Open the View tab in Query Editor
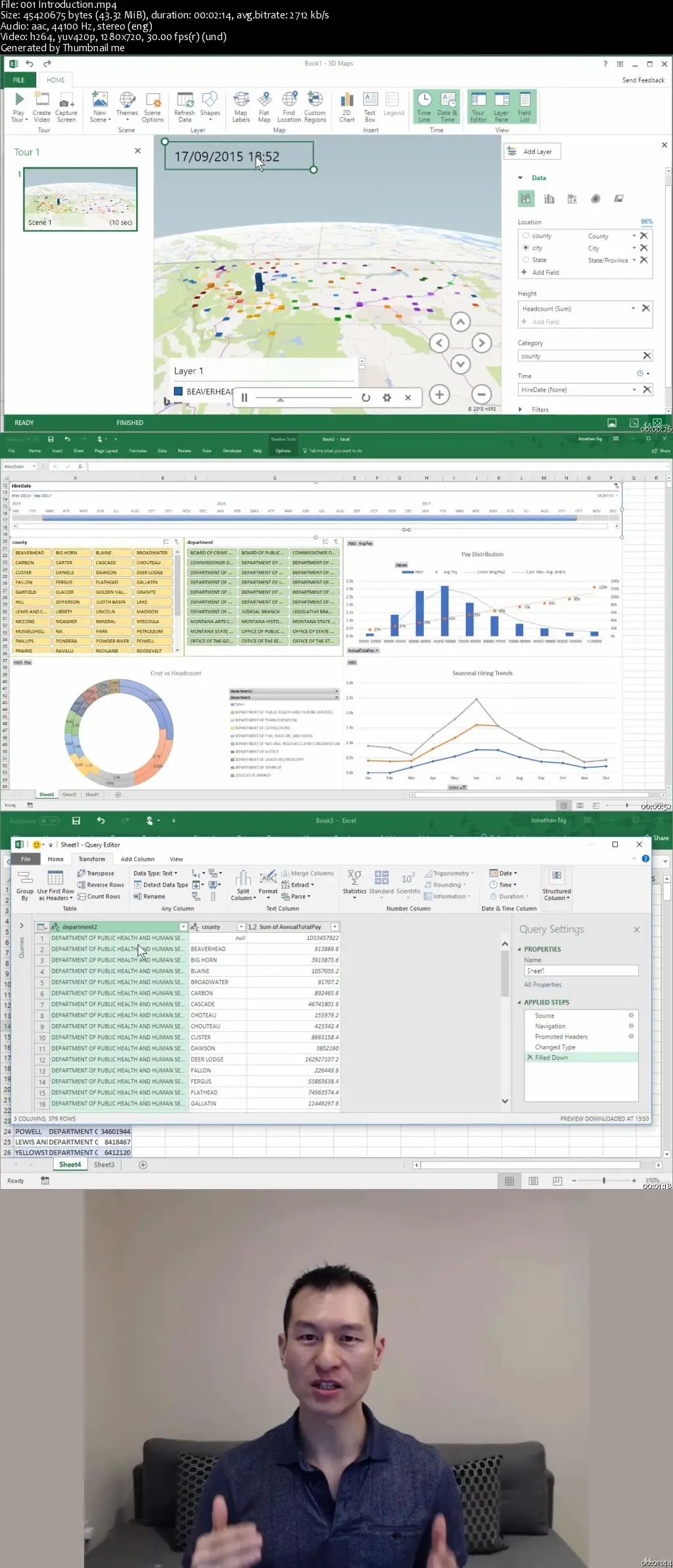 click(x=176, y=859)
